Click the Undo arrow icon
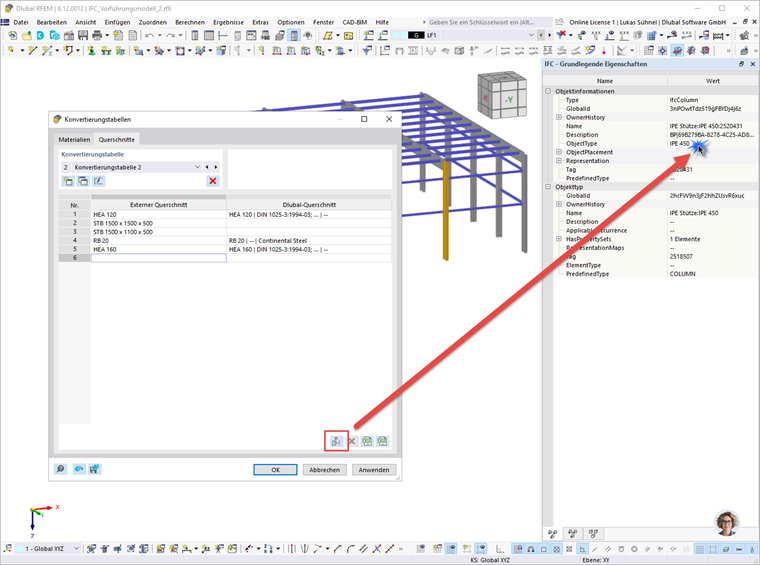 149,35
